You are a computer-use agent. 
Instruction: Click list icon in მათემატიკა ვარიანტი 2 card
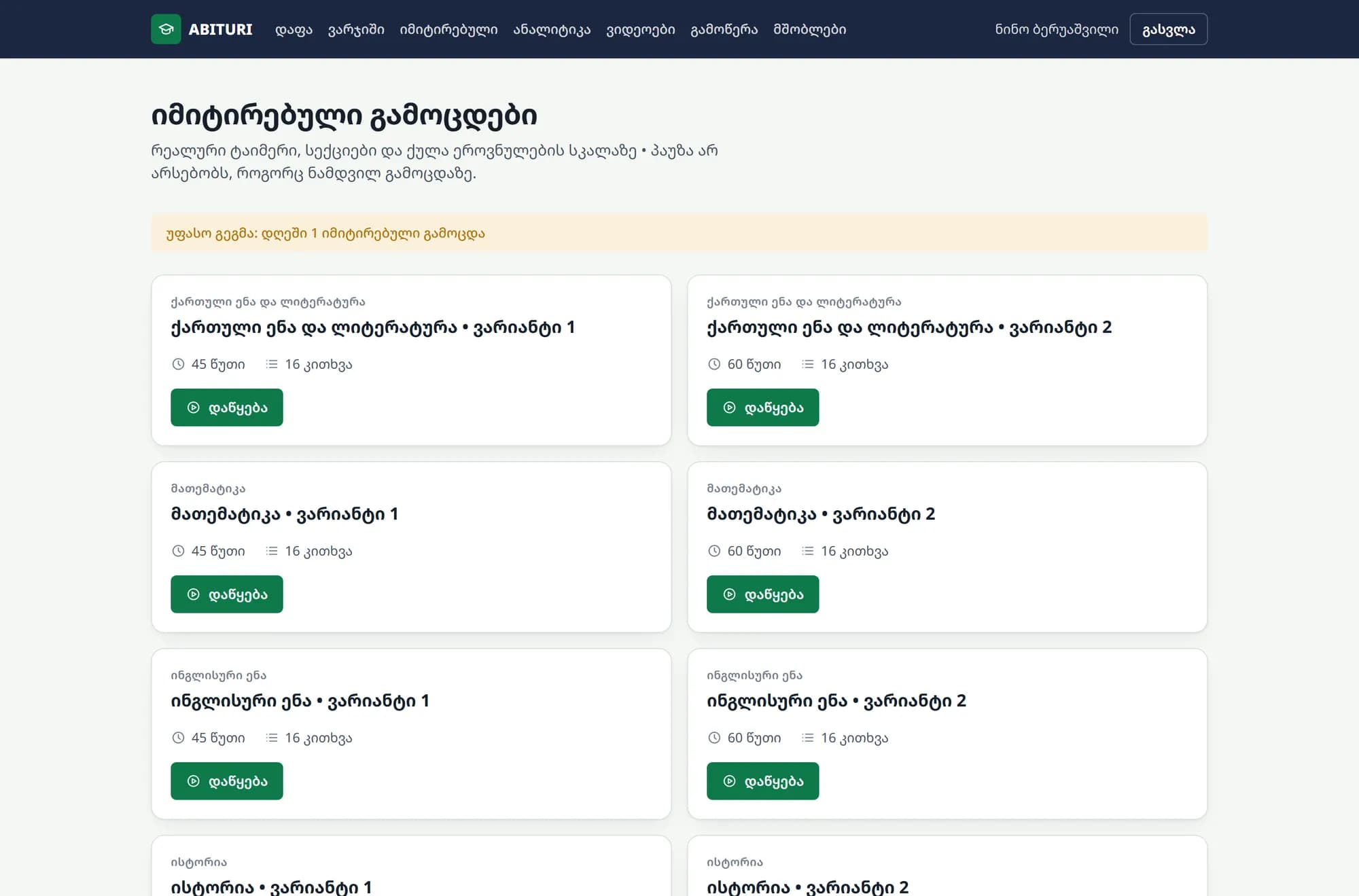pos(808,551)
